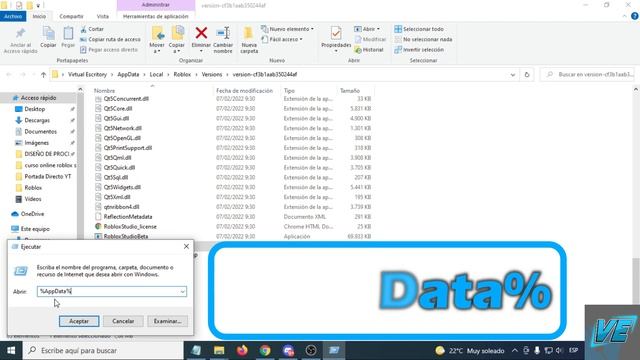
Task: Select the RobloxStudioBeta application
Action: (126, 236)
